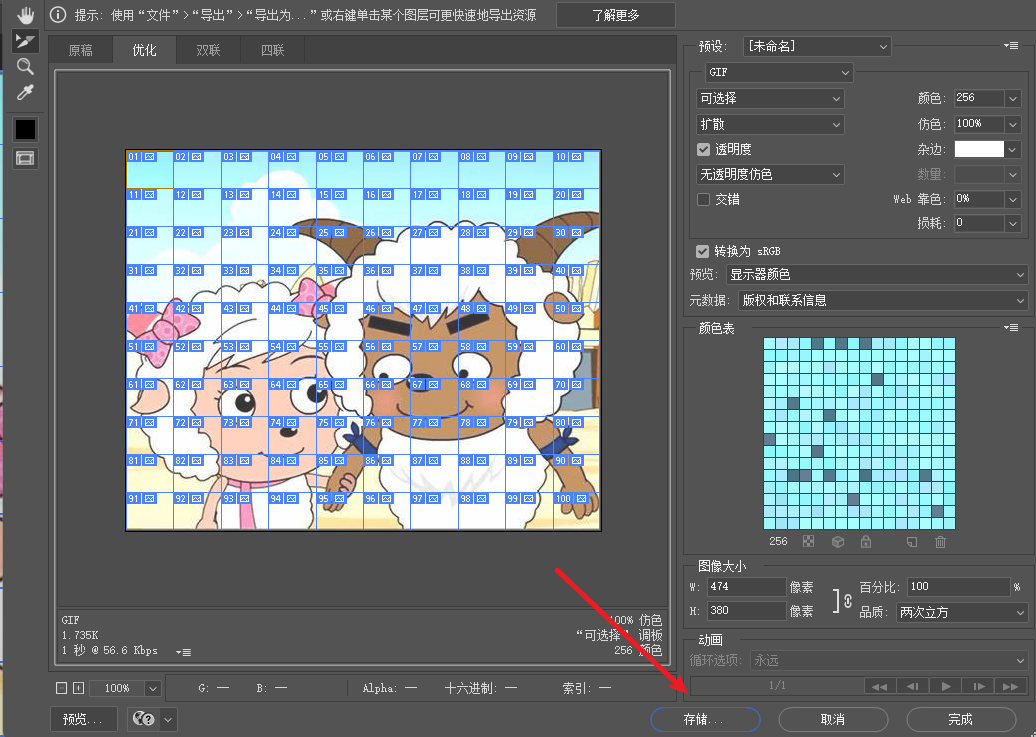Open the color table flyout menu
1036x737 pixels.
click(x=1010, y=327)
